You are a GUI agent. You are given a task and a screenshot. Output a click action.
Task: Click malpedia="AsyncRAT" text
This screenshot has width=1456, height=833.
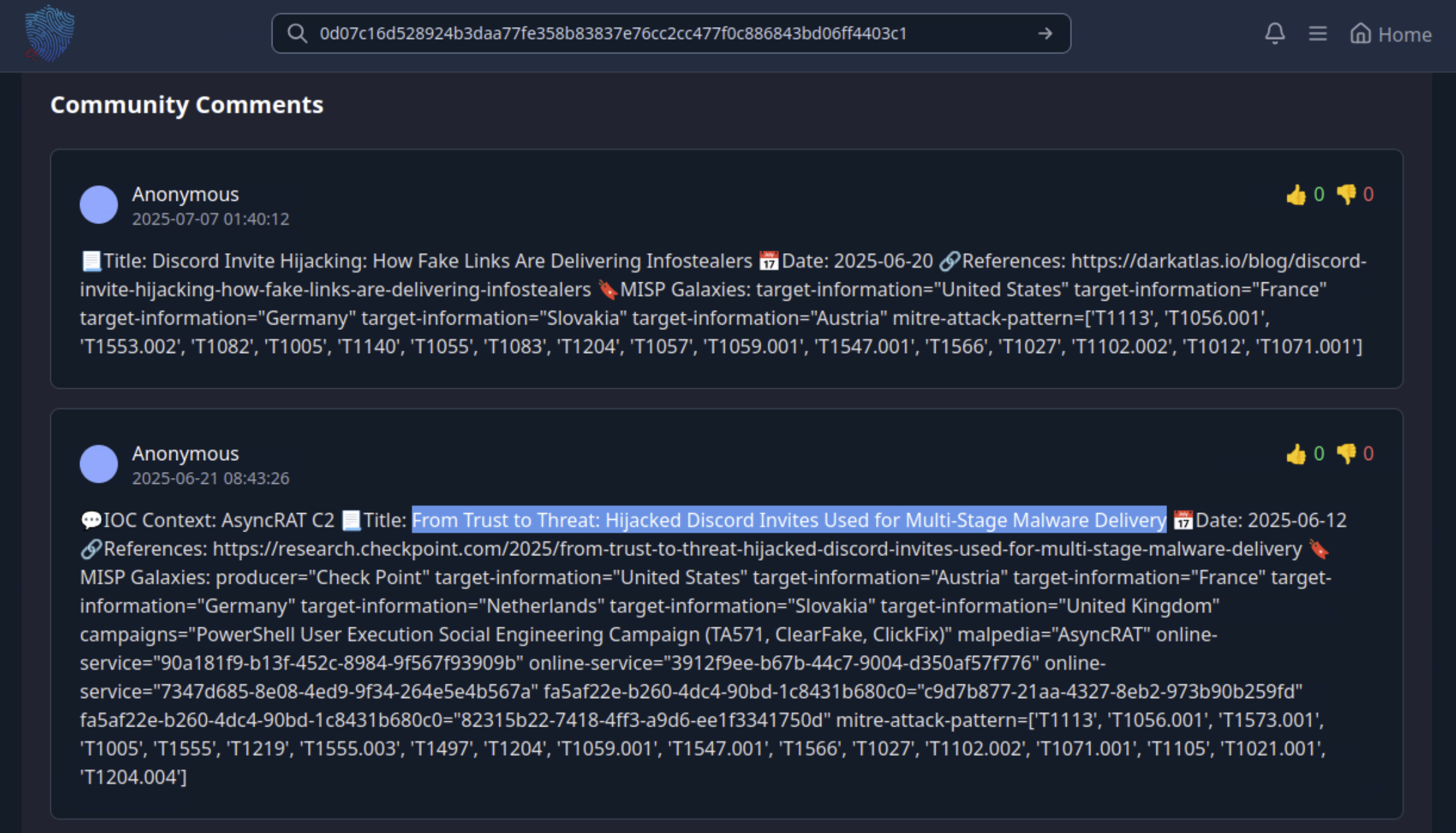[1054, 635]
